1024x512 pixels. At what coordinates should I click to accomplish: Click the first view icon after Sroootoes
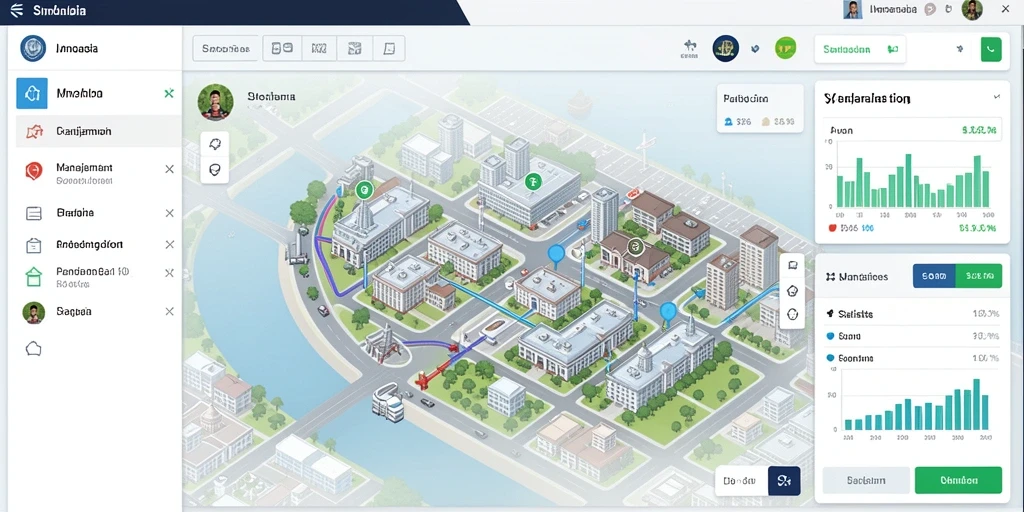coord(281,48)
